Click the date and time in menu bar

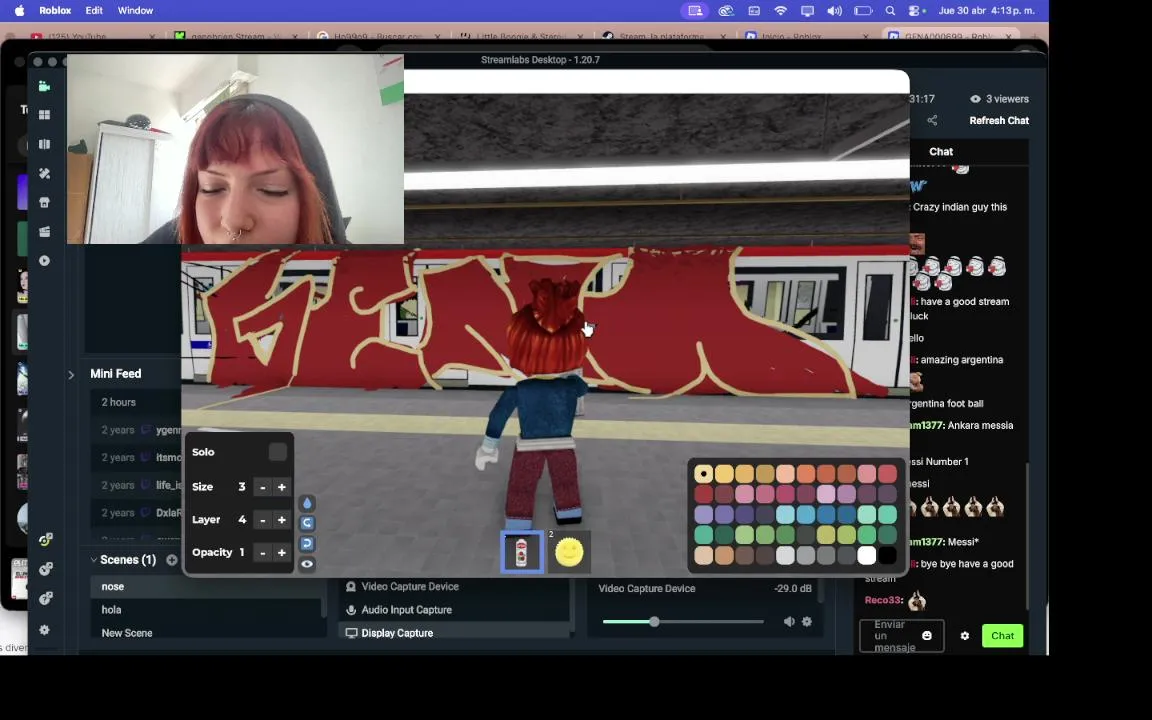(x=986, y=11)
